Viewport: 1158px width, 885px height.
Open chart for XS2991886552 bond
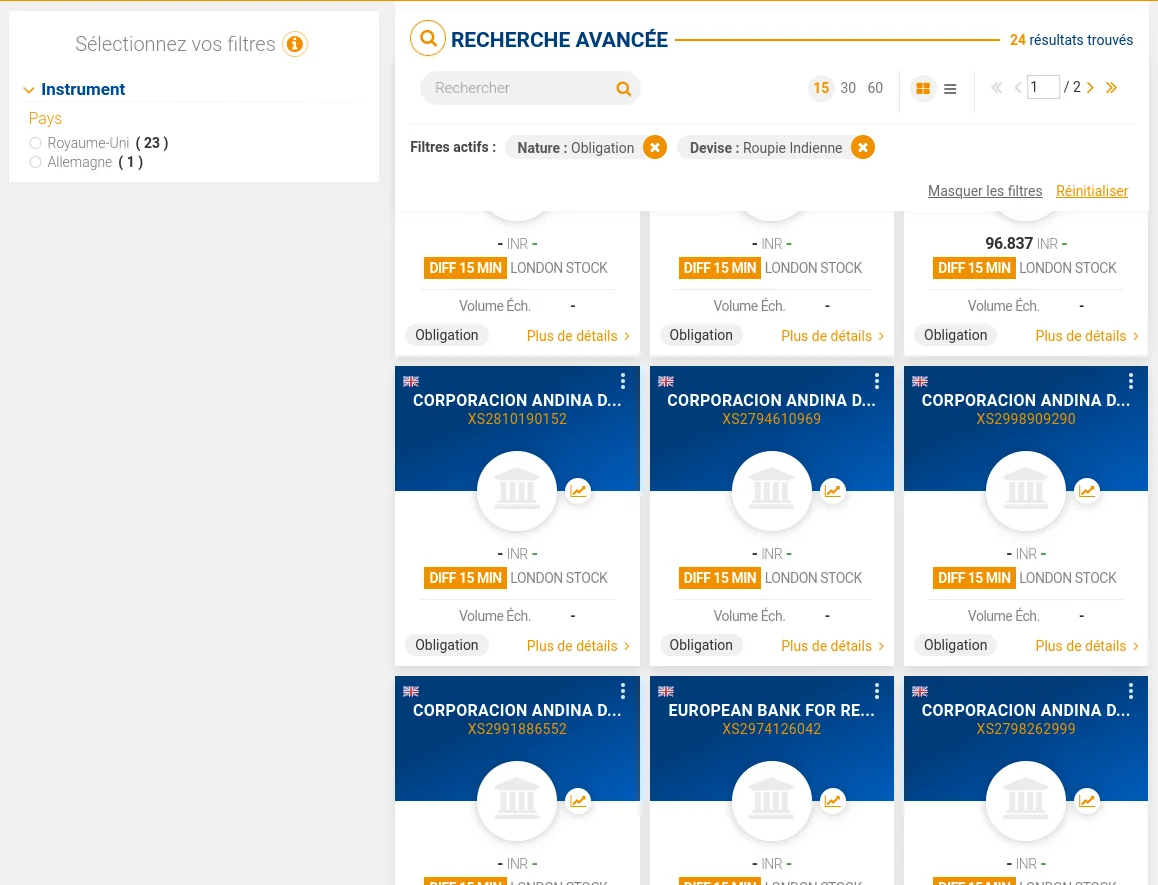tap(578, 801)
